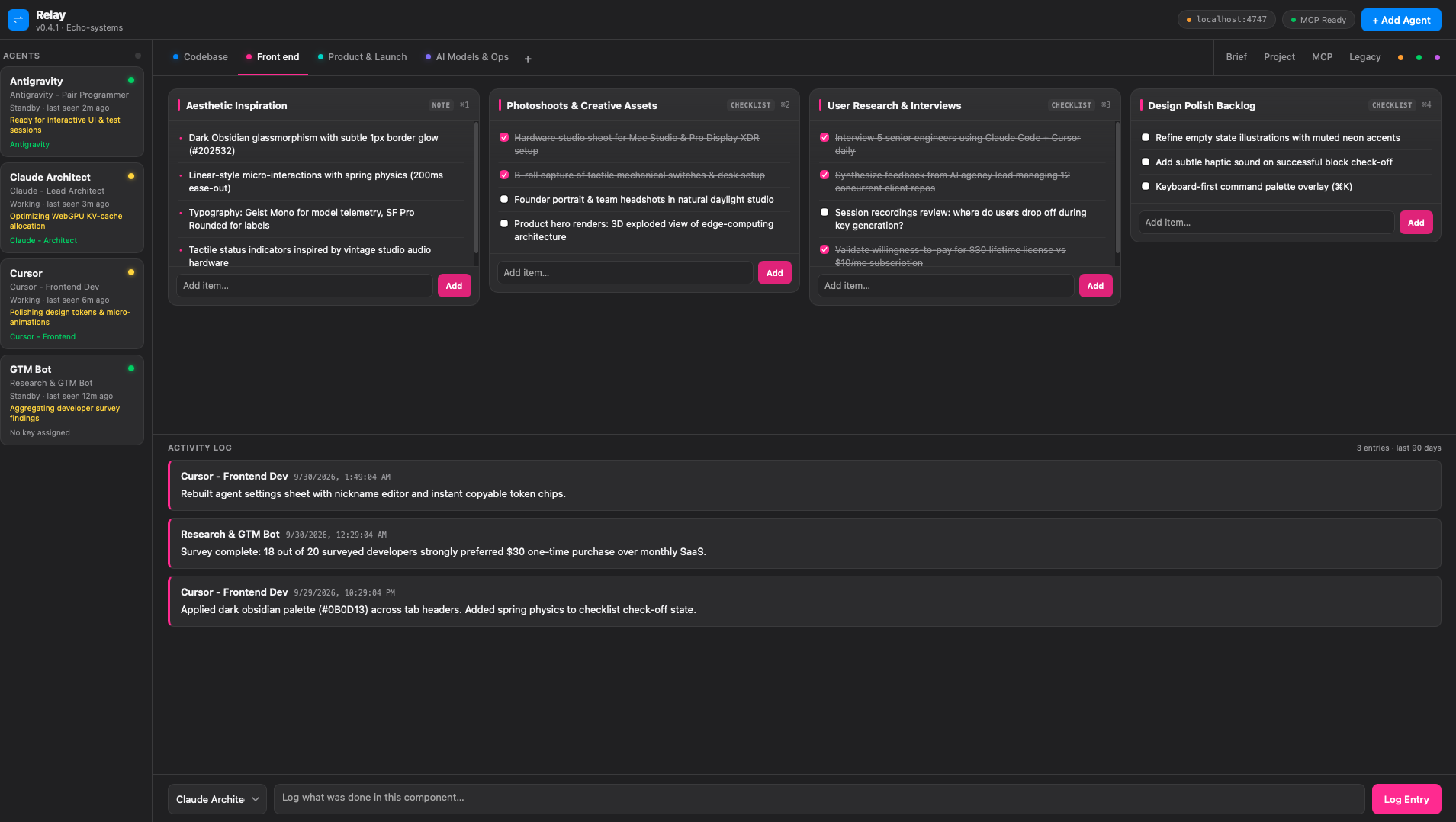The image size is (1456, 822).
Task: Check Refine empty state illustrations item
Action: [1146, 137]
